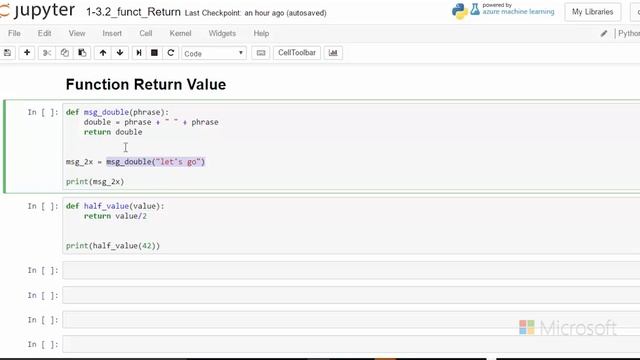Screen dimensions: 640x360
Task: Insert a cell below with plus icon
Action: (27, 53)
